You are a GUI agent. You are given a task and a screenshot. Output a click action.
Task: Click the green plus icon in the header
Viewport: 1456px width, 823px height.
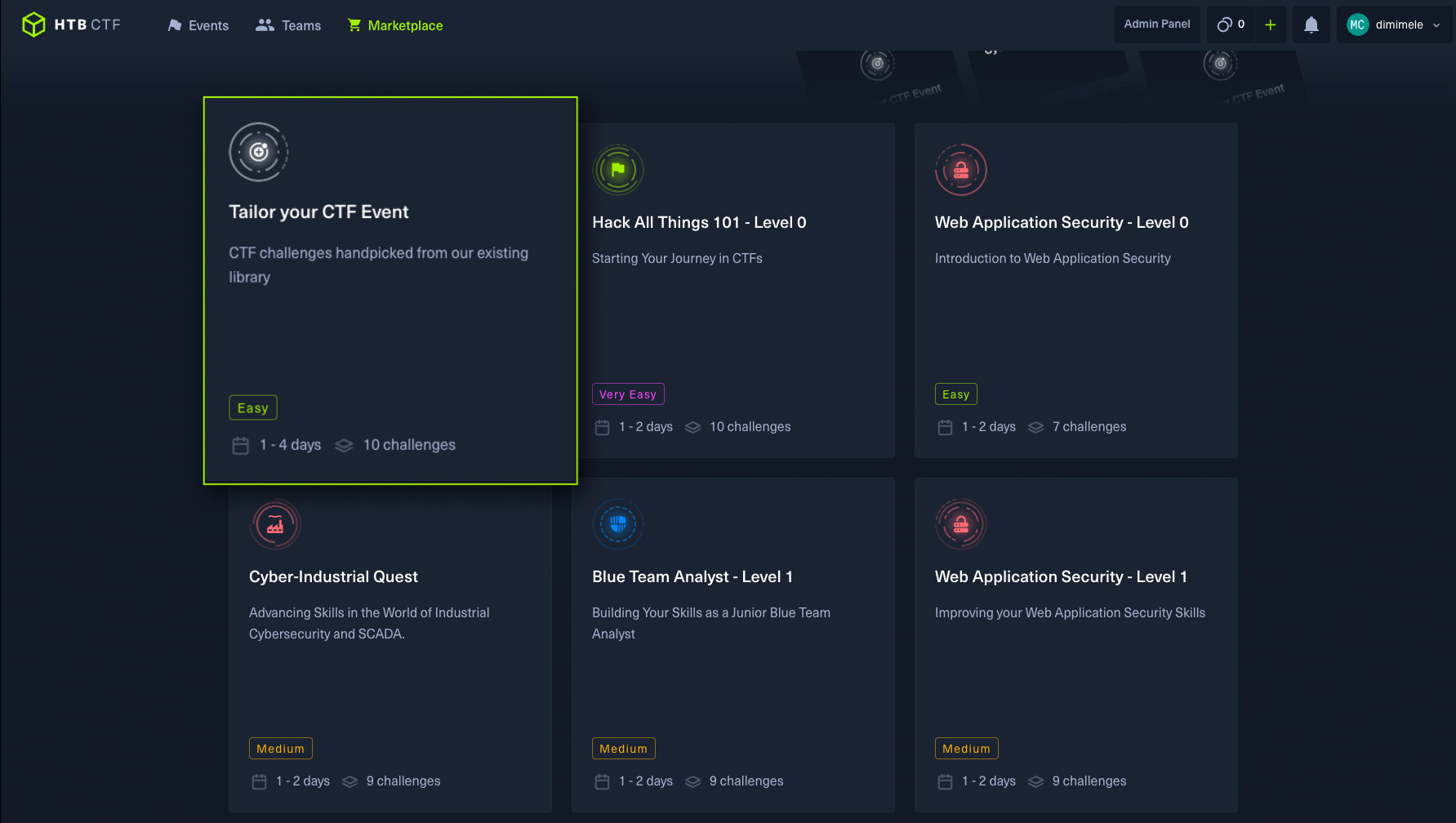click(x=1271, y=24)
